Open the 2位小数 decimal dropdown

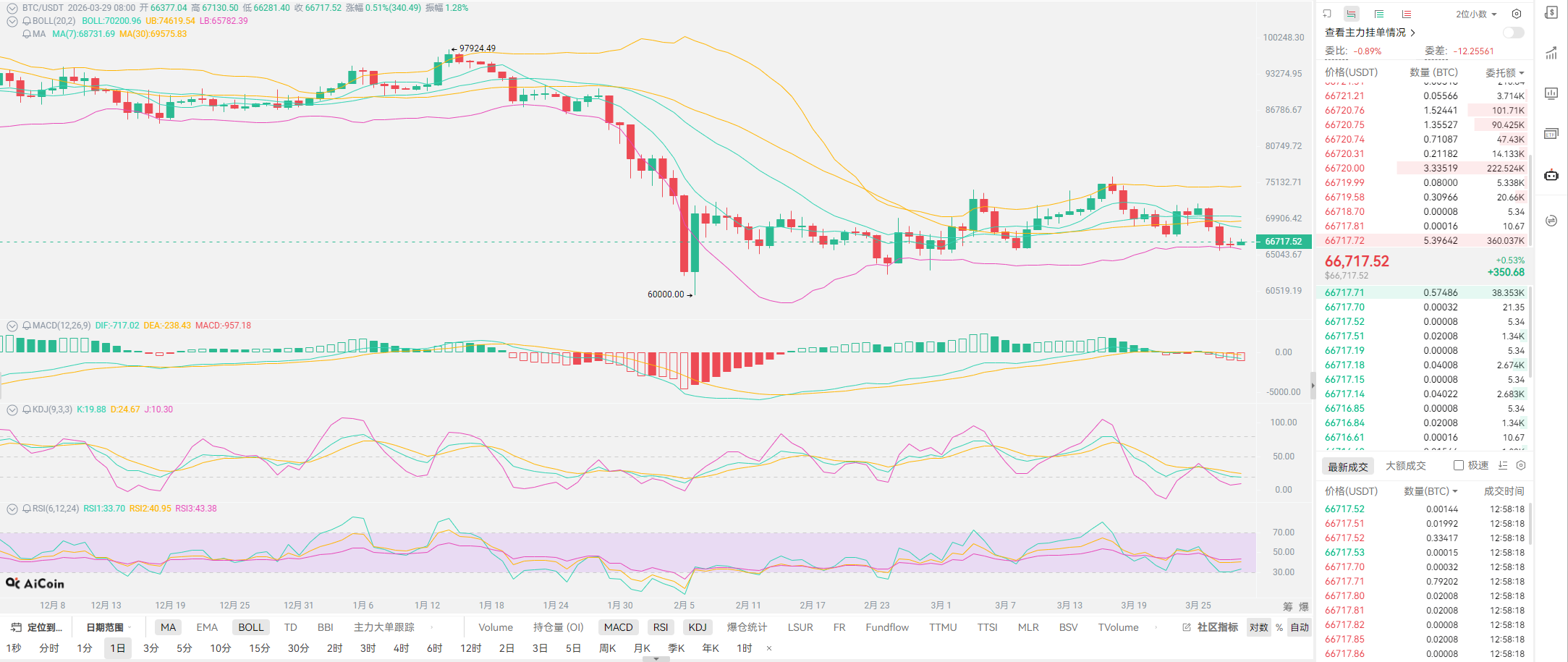(1476, 14)
